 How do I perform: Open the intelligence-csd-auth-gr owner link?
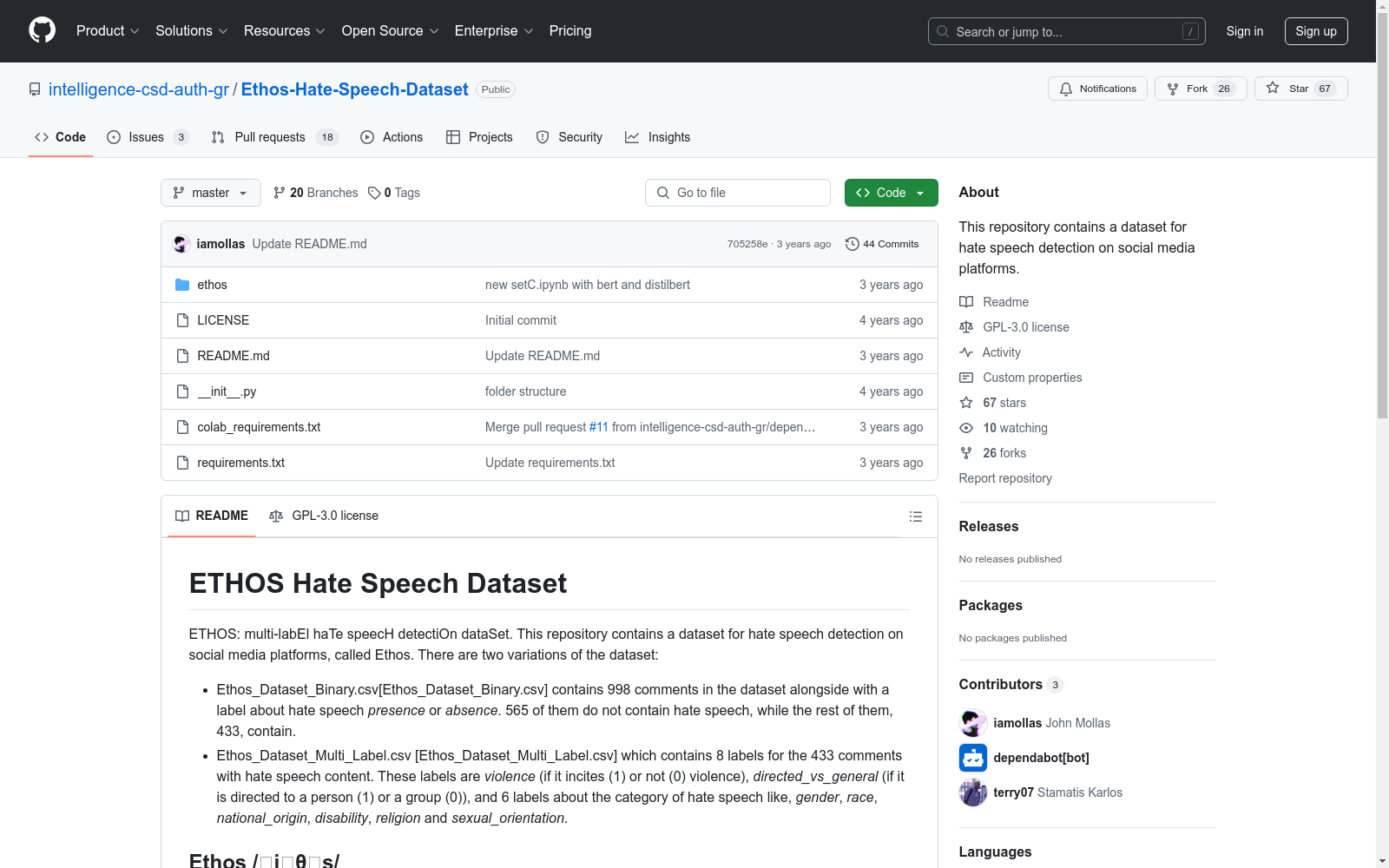tap(139, 89)
